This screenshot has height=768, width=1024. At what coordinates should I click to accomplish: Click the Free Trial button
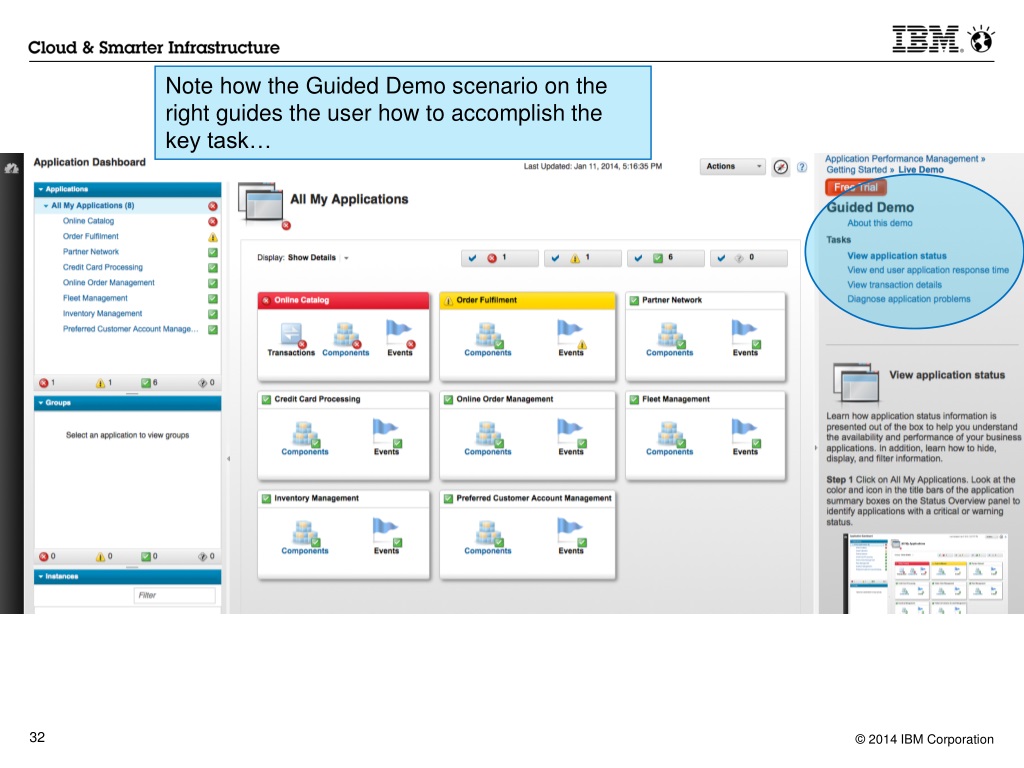[x=856, y=187]
